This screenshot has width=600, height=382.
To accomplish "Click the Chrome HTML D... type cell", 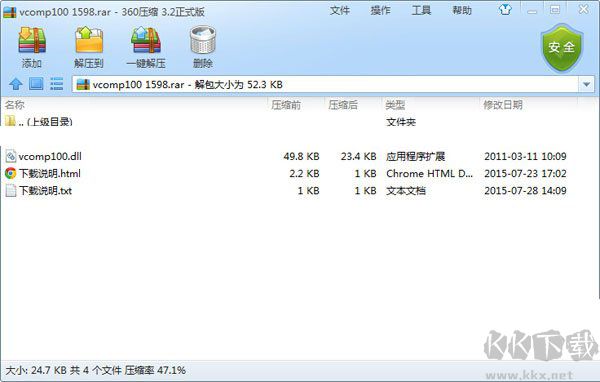I will pyautogui.click(x=430, y=173).
